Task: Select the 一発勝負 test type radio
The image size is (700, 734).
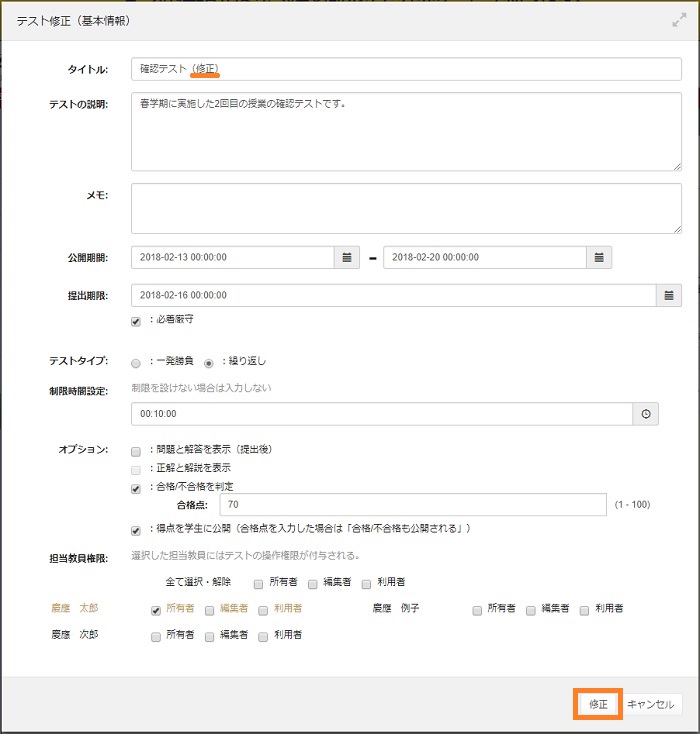Action: coord(136,362)
